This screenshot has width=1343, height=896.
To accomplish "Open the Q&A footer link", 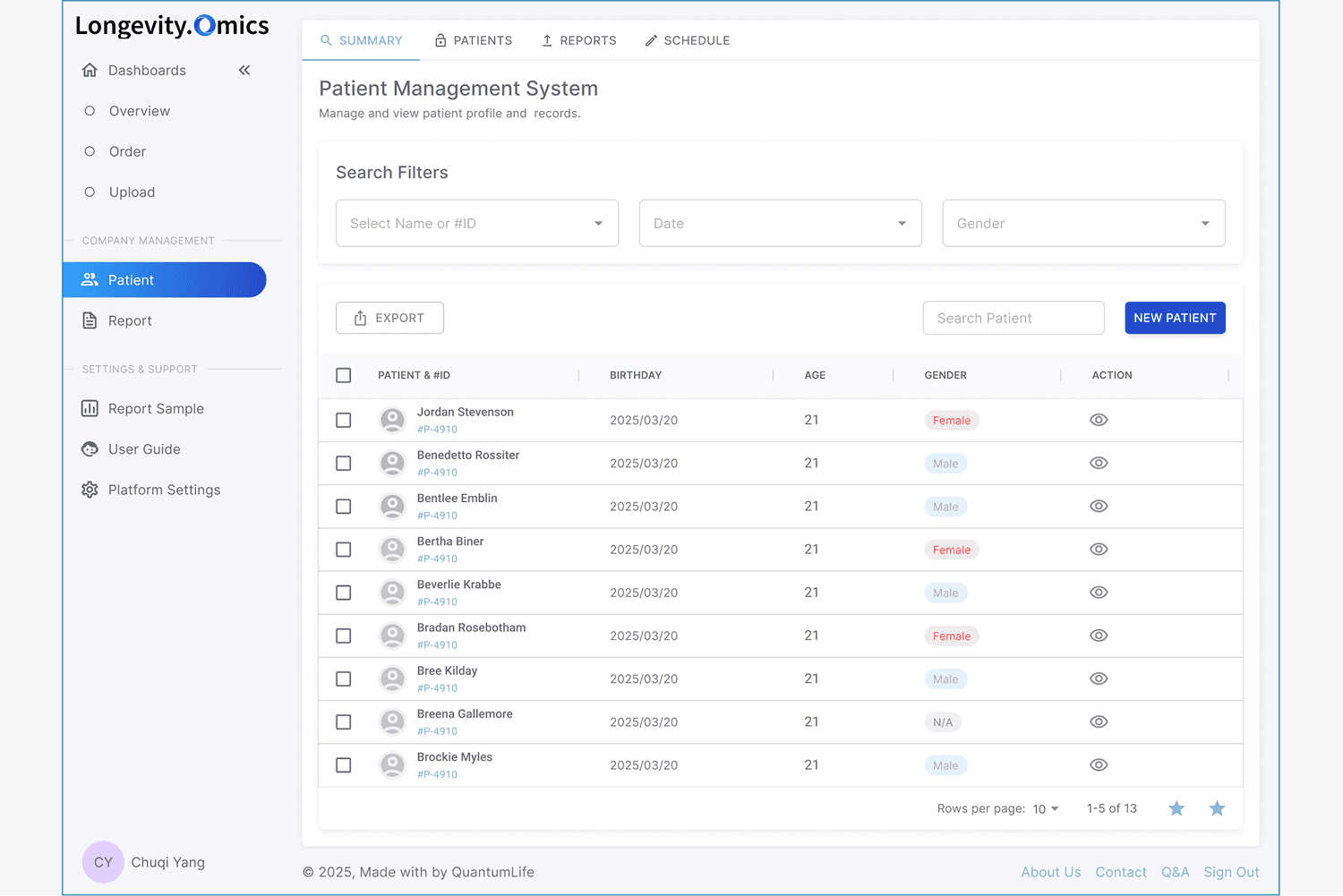I will tap(1175, 872).
